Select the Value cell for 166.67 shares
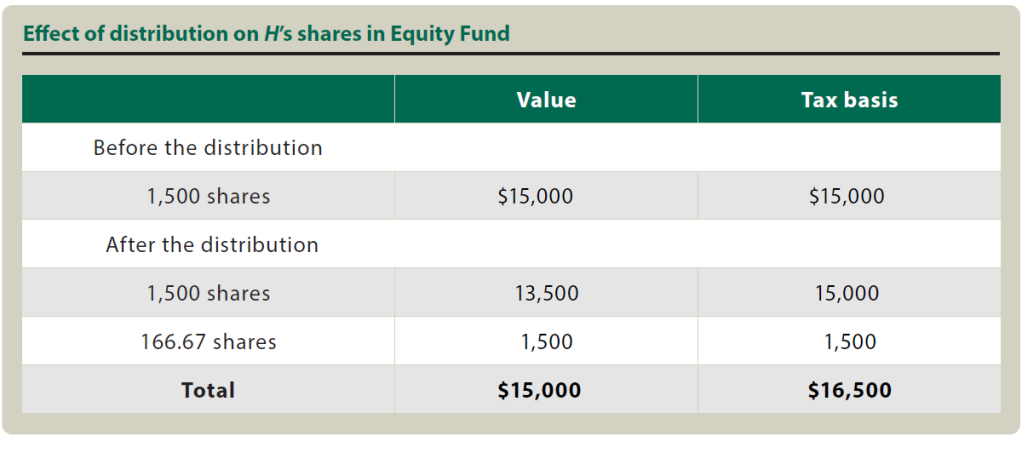 546,342
